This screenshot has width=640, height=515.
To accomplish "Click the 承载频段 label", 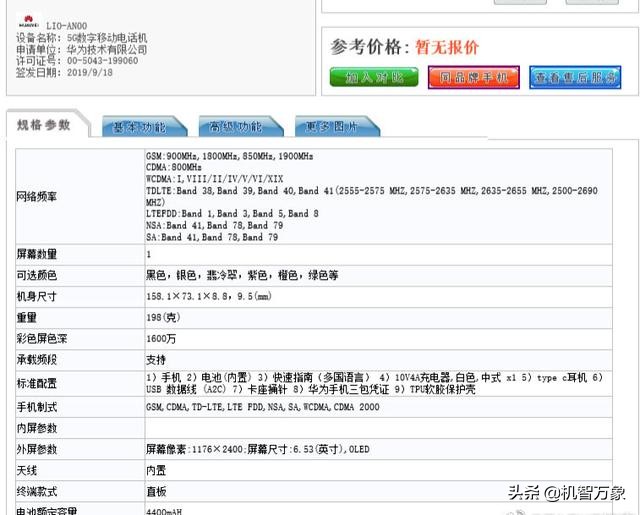I will tap(37, 360).
